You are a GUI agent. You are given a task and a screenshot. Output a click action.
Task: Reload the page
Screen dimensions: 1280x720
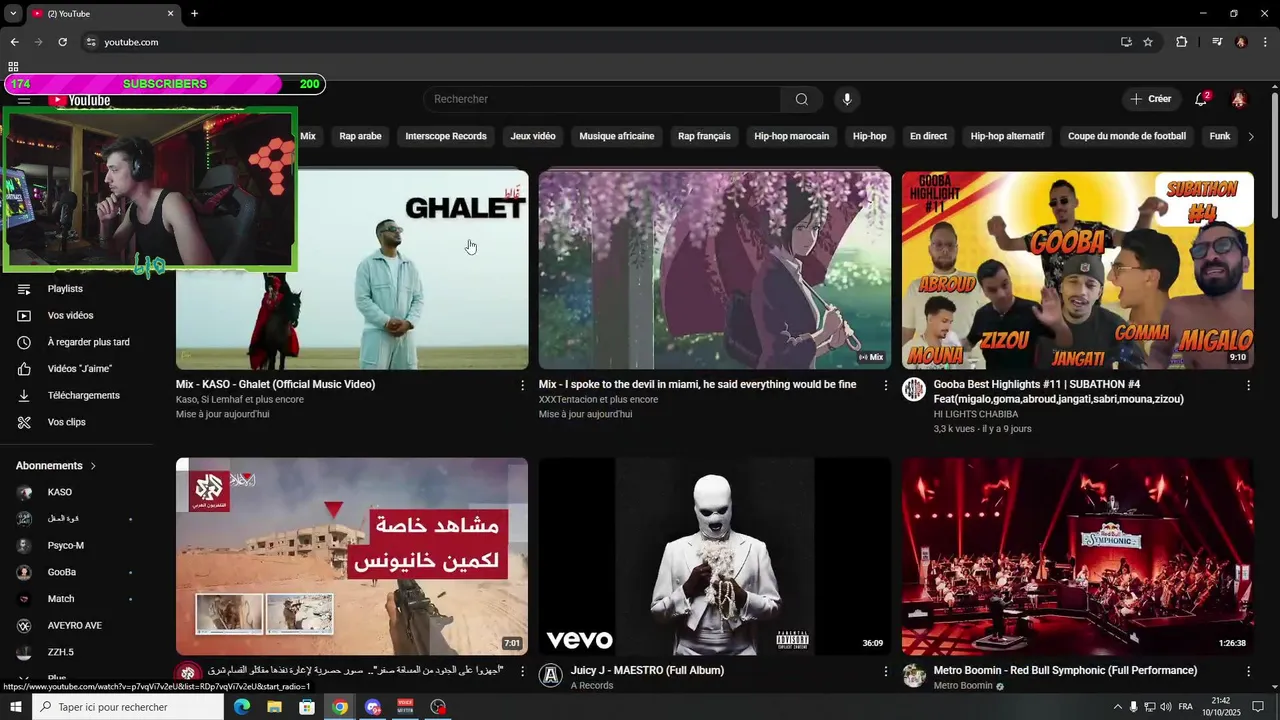62,42
